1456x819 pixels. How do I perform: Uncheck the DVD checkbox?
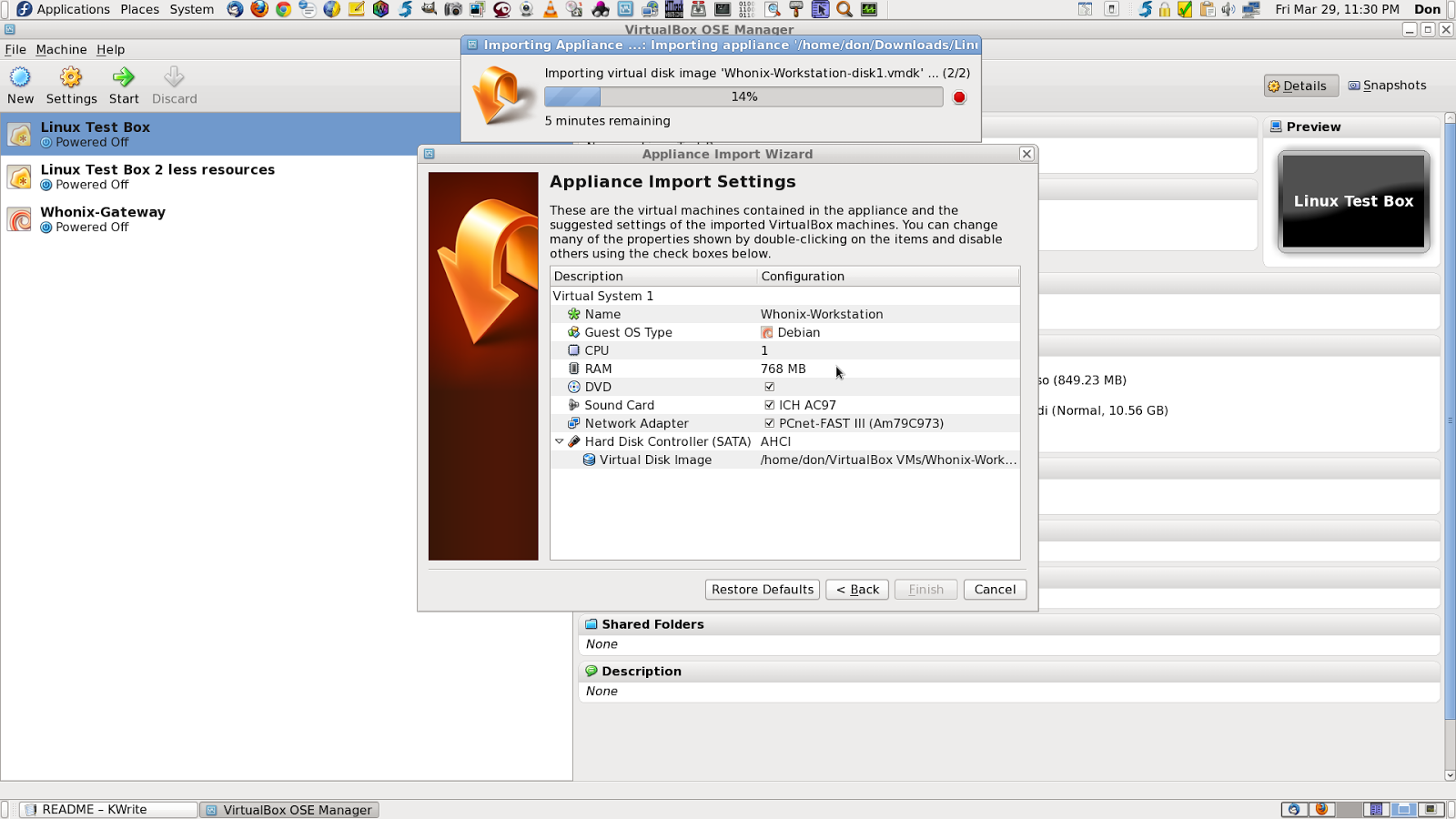[770, 387]
